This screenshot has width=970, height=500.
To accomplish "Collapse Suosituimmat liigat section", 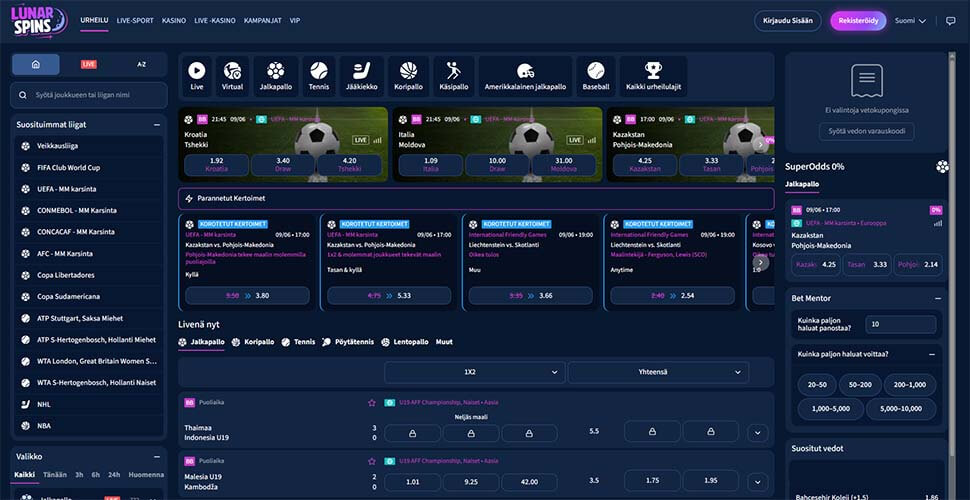I will 157,125.
